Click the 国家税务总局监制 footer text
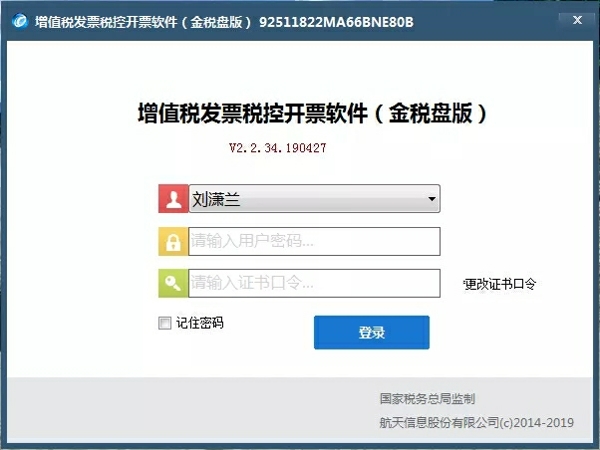The width and height of the screenshot is (600, 450). click(x=427, y=399)
